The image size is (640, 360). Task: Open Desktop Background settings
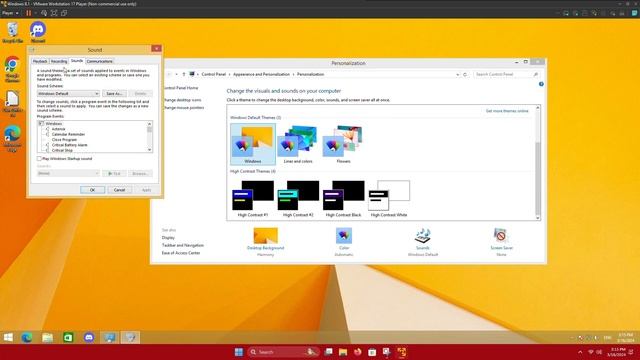265,241
